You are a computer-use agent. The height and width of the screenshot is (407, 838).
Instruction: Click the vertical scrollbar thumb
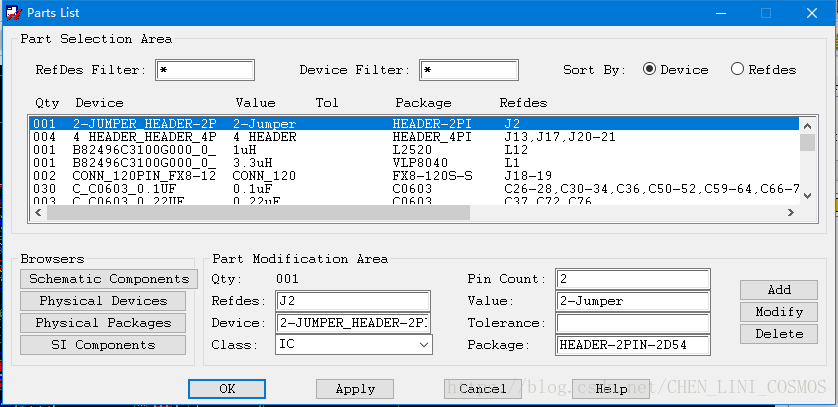808,143
